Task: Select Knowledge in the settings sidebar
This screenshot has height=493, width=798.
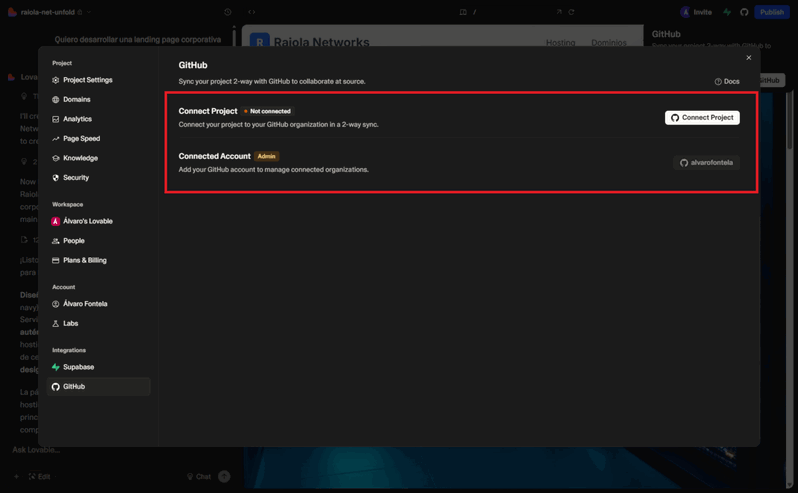Action: click(75, 158)
